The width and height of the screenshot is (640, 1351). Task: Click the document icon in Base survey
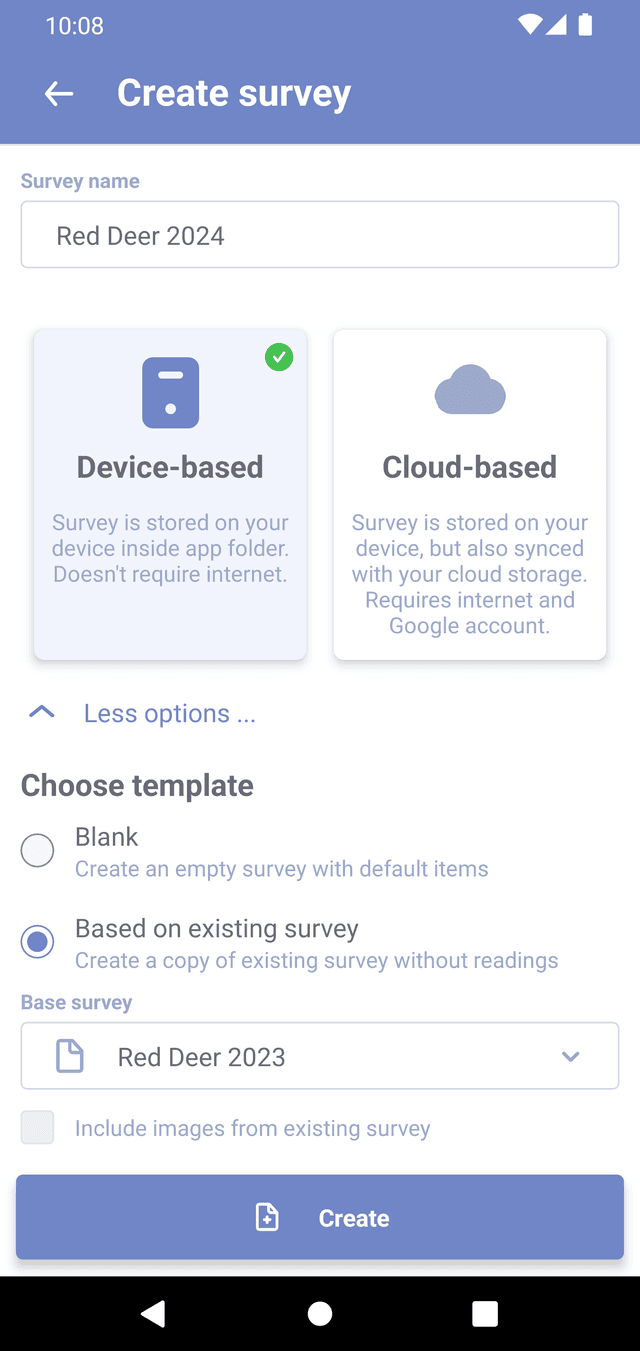coord(70,1056)
